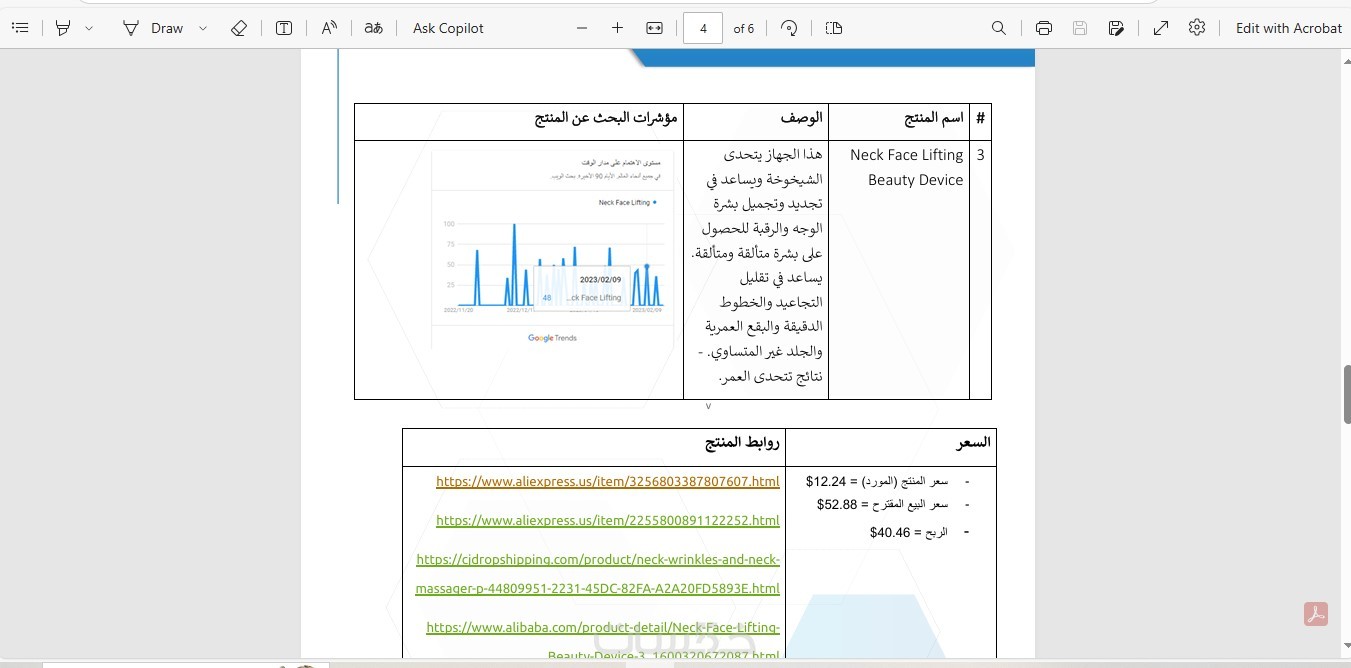This screenshot has width=1351, height=668.
Task: Click the page number input field
Action: [703, 28]
